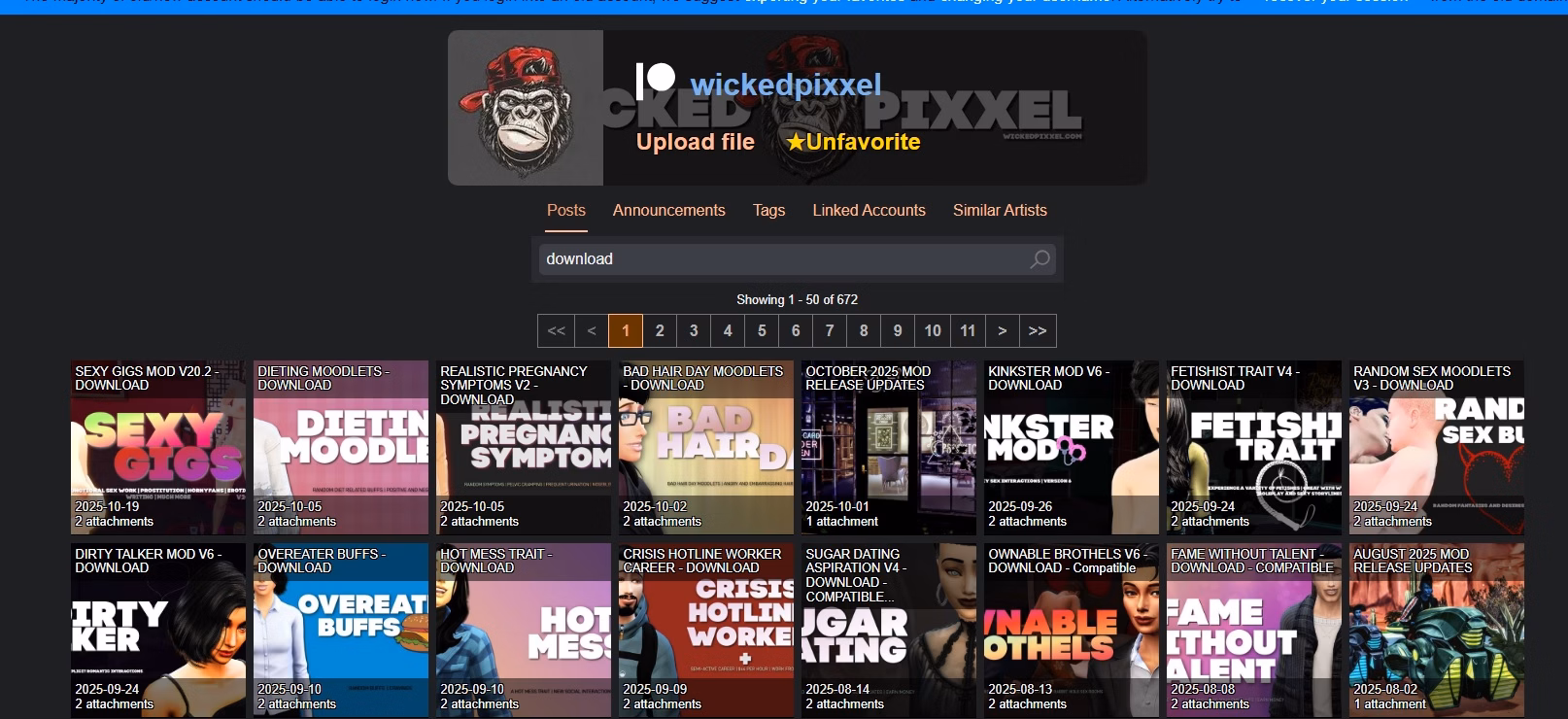Open the Bad Hair Day Moodlets post
Screen dimensions: 1568x719
(x=706, y=448)
